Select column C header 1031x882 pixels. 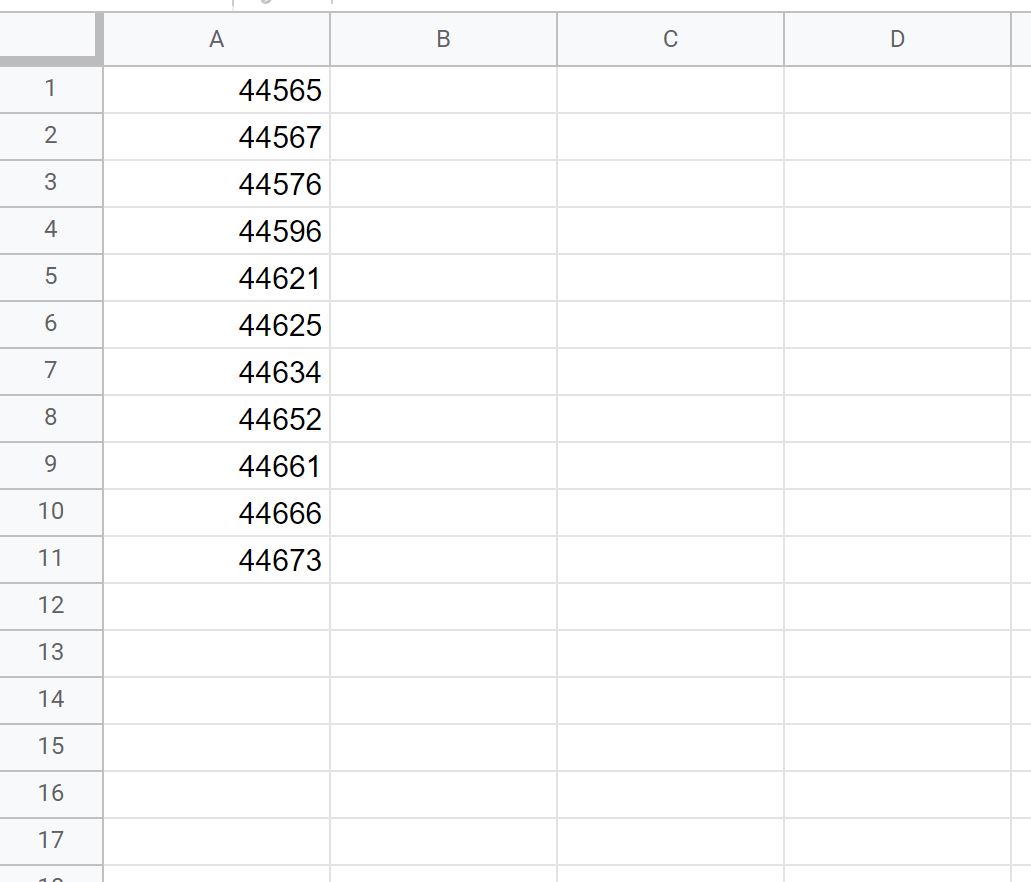tap(670, 39)
